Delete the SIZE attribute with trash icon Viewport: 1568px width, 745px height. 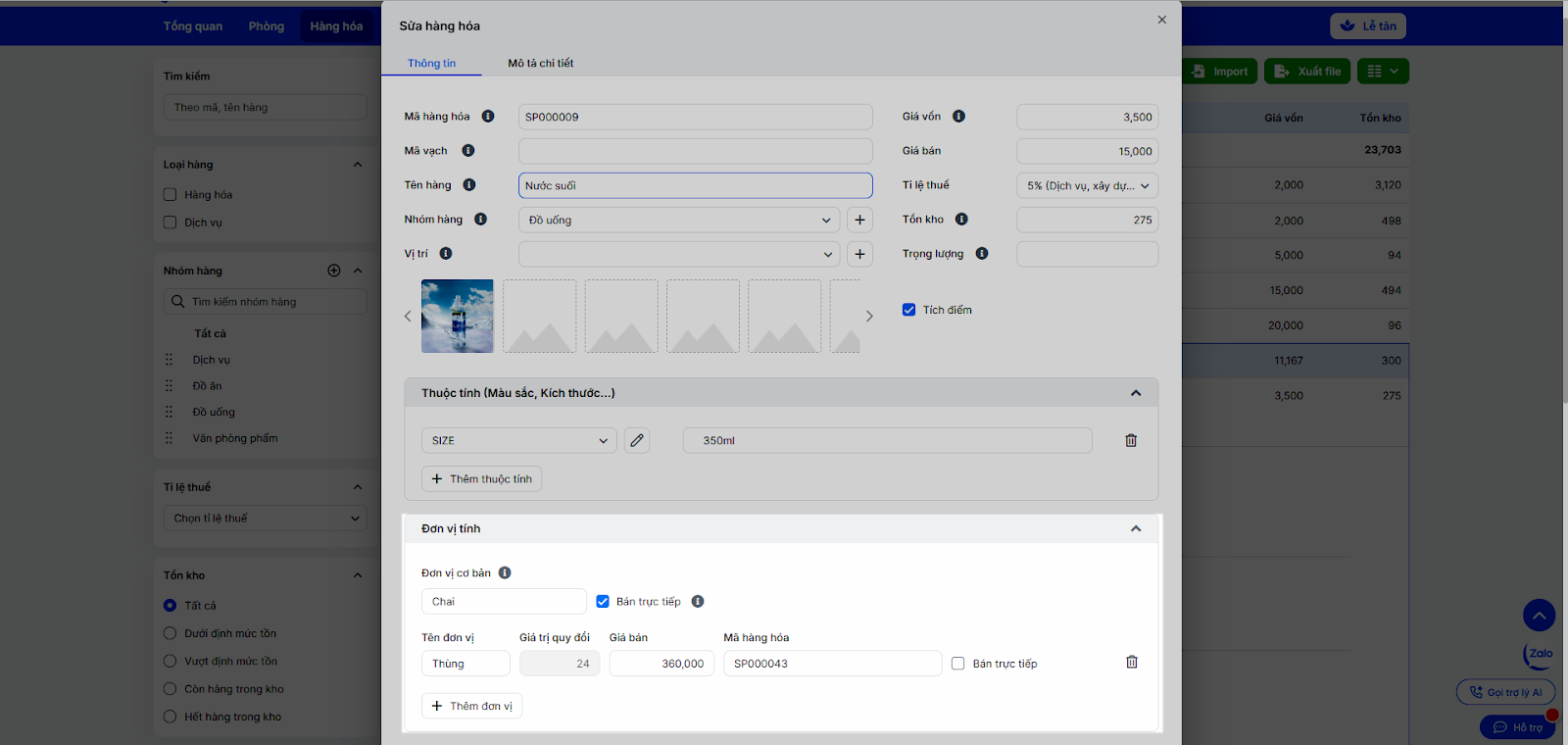tap(1131, 441)
